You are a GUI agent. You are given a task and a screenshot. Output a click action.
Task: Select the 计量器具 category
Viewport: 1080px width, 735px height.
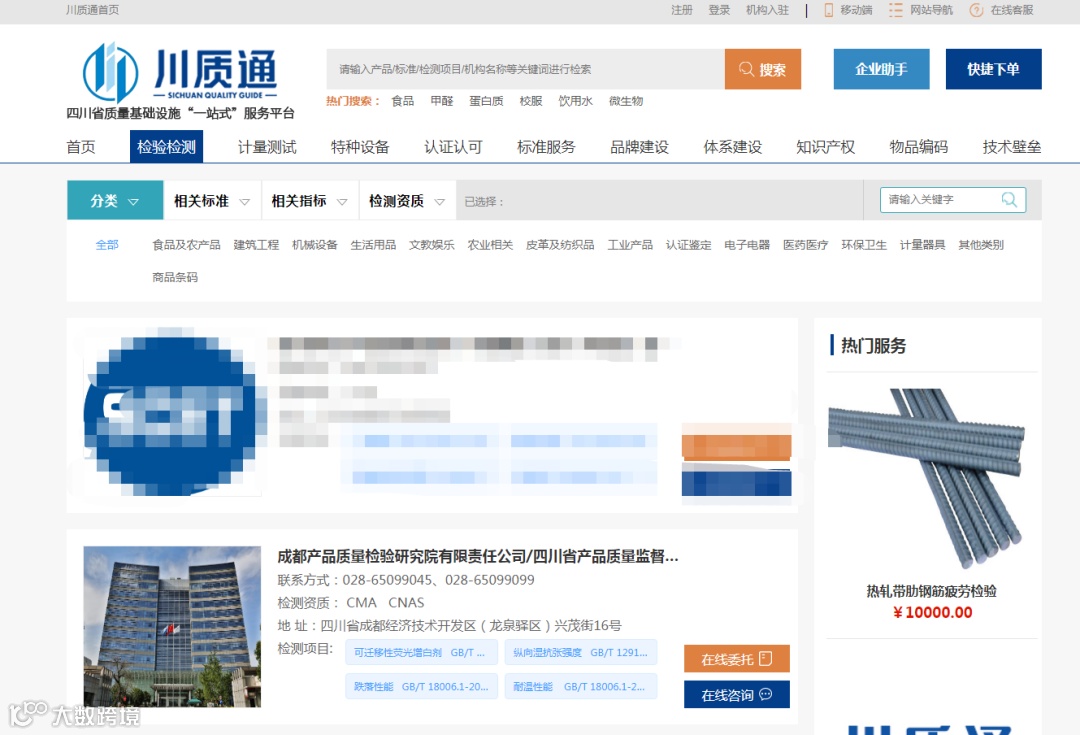click(x=922, y=245)
